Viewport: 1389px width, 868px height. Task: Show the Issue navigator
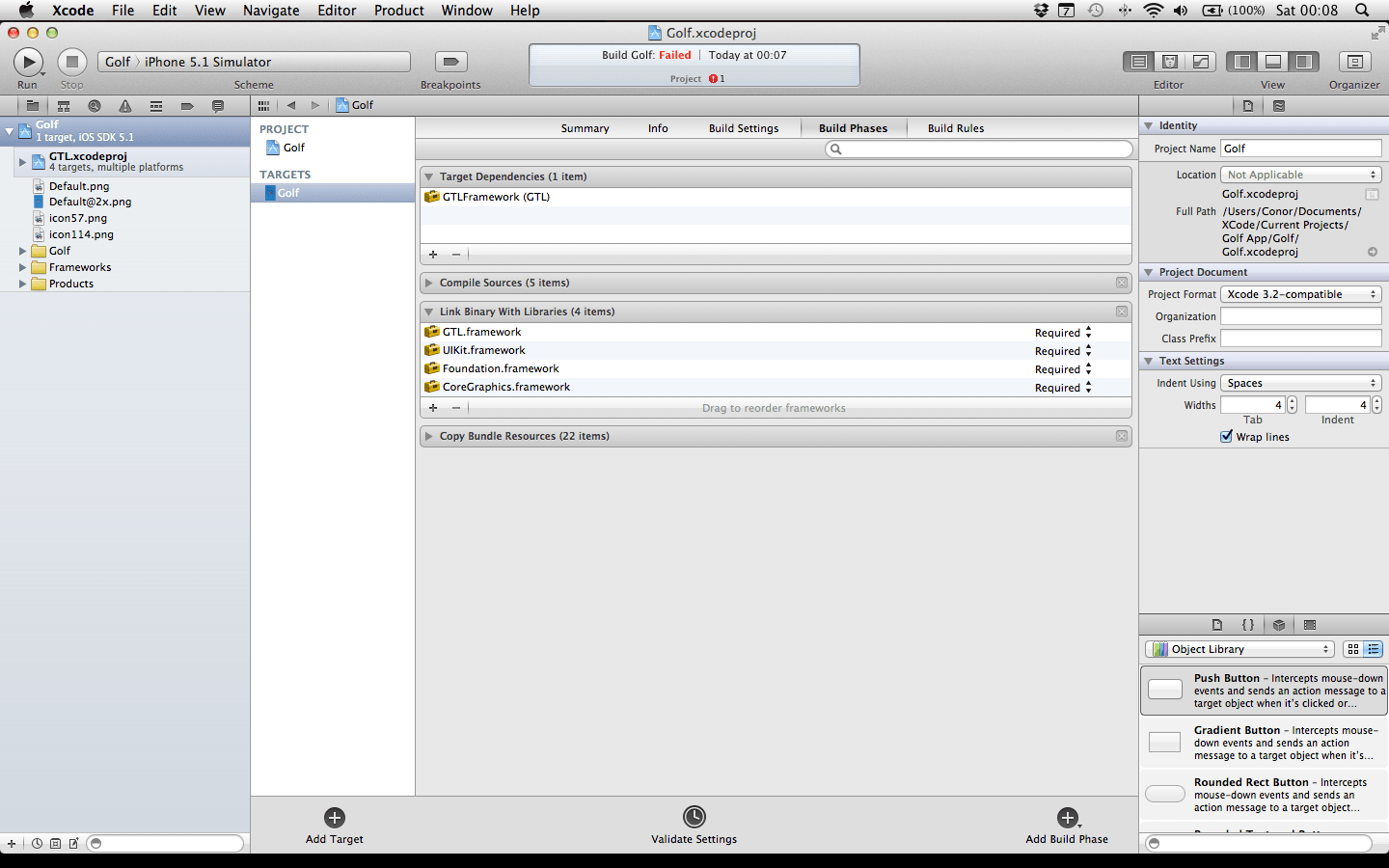pyautogui.click(x=125, y=106)
